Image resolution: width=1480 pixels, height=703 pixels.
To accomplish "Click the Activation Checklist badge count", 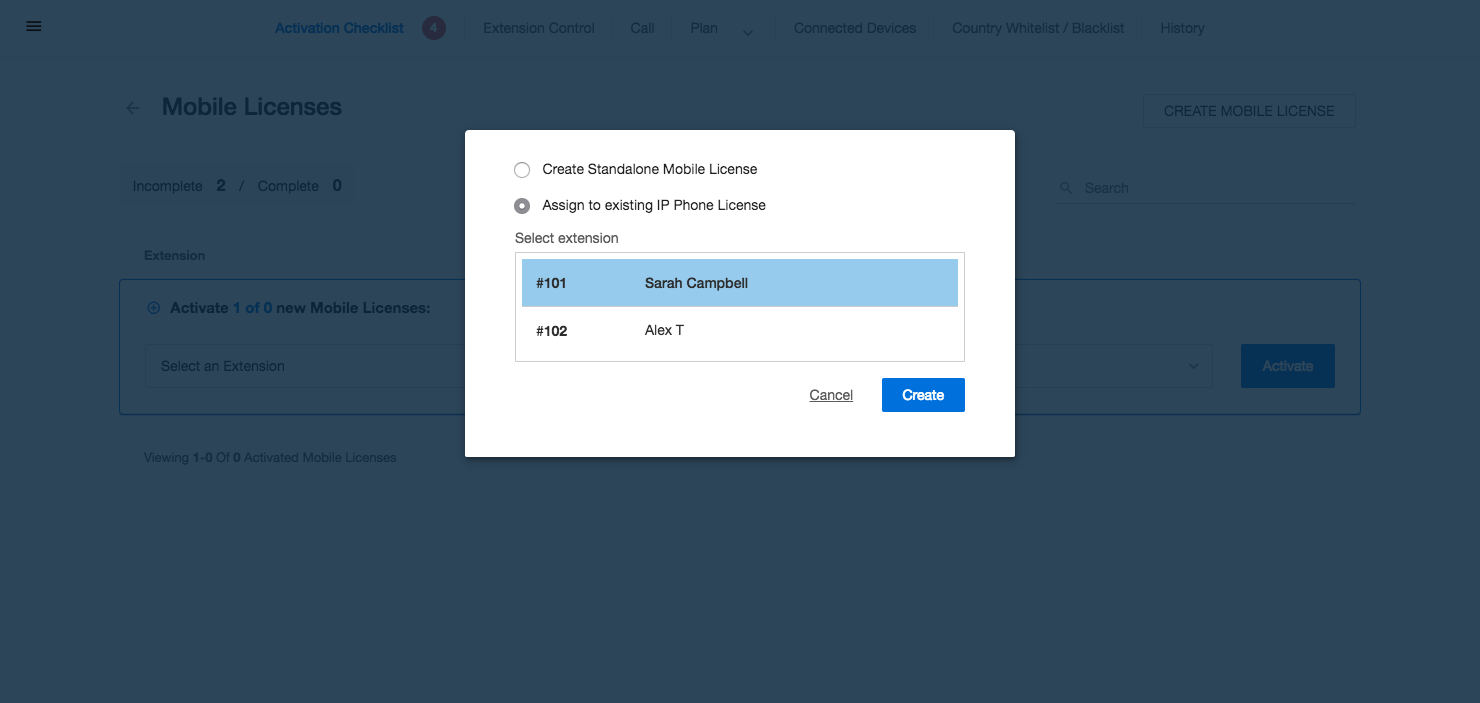I will pos(433,28).
